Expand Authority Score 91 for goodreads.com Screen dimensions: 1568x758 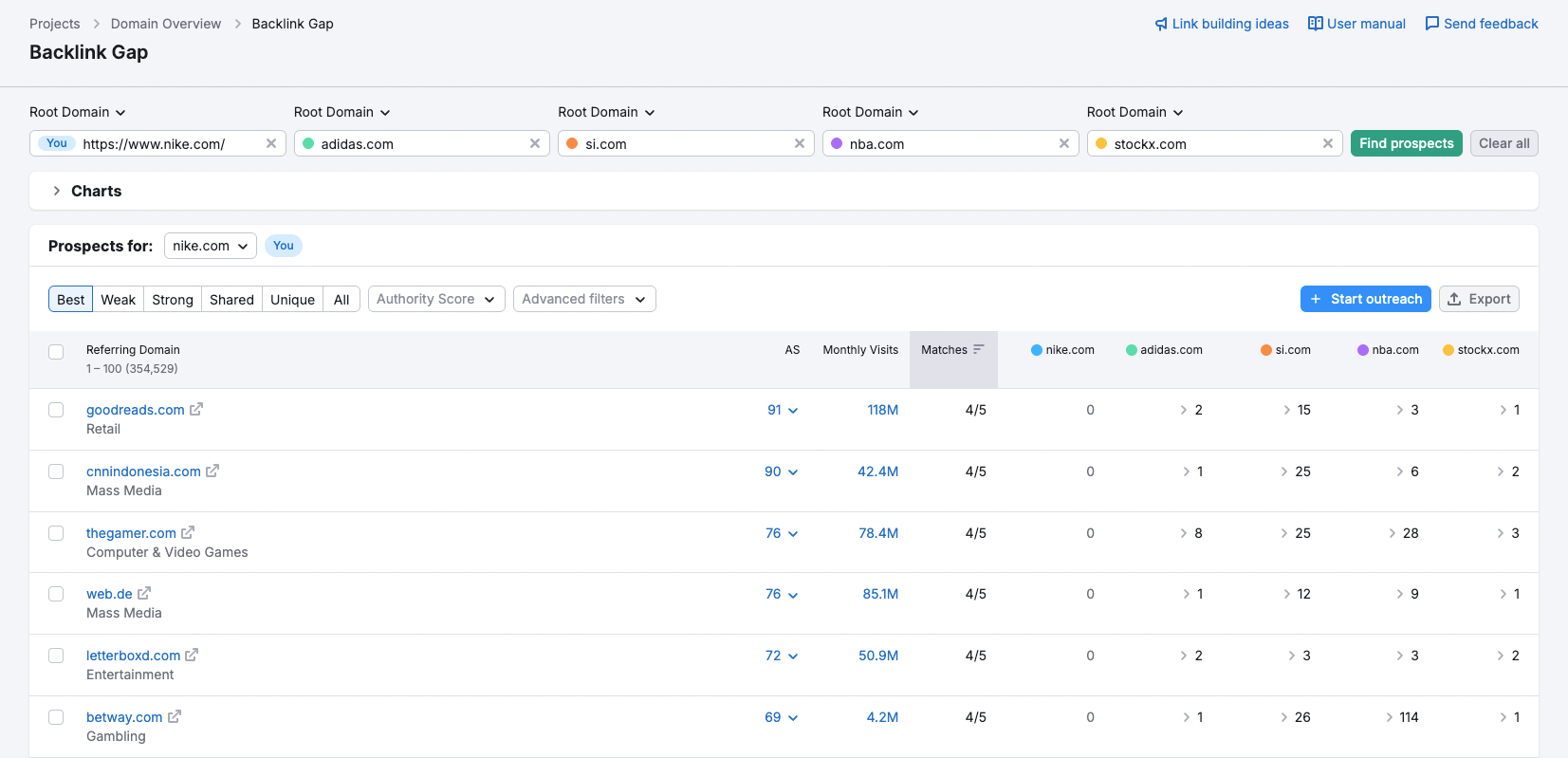click(x=783, y=410)
